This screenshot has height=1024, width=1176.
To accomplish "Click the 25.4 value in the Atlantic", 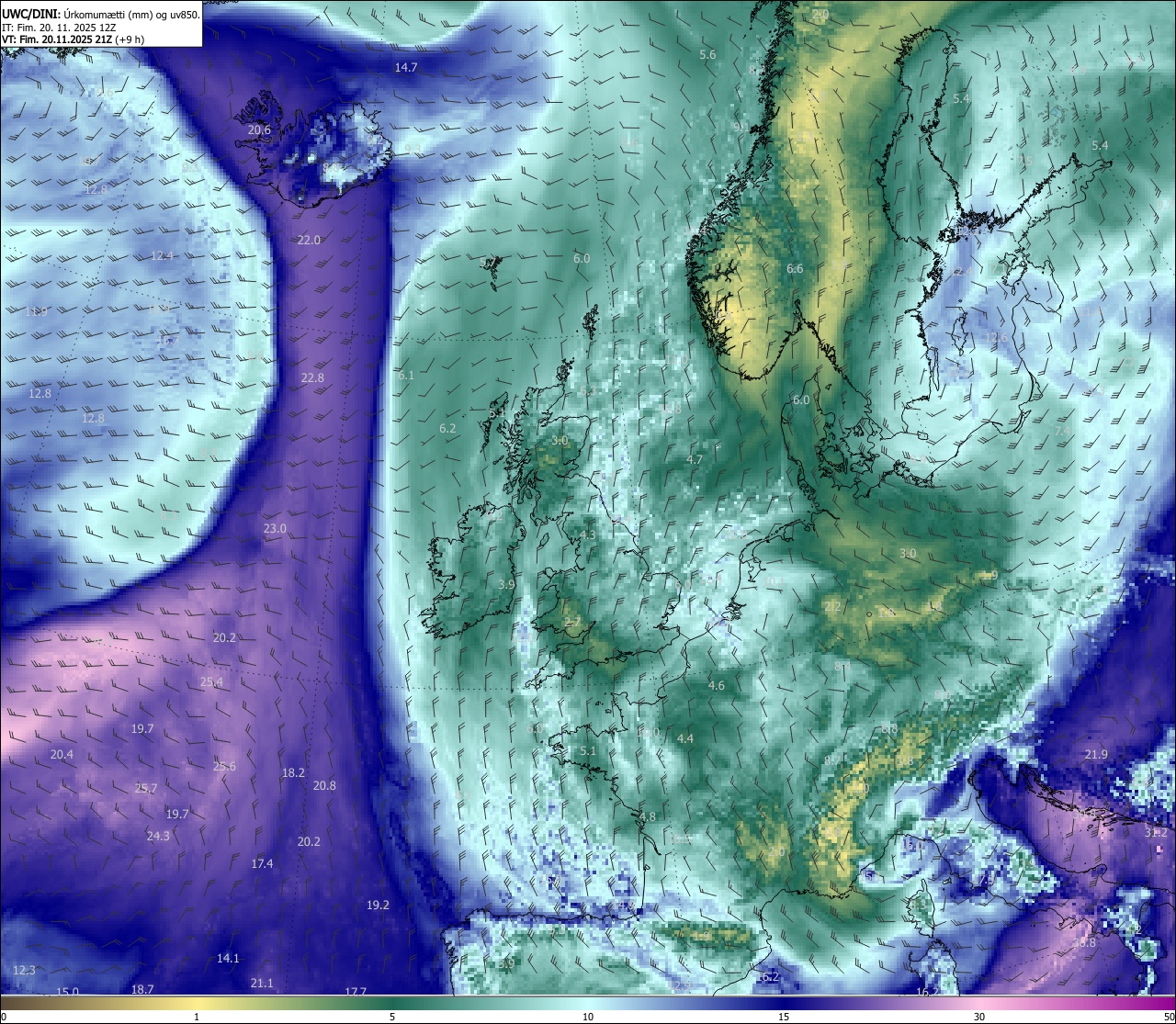I will click(x=211, y=682).
